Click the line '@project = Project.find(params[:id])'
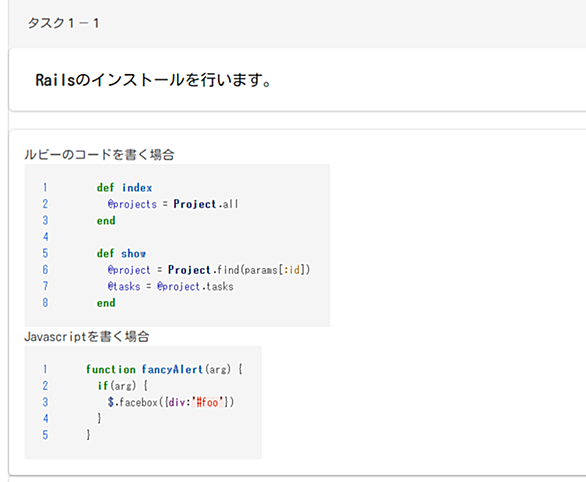The height and width of the screenshot is (482, 586). 209,270
